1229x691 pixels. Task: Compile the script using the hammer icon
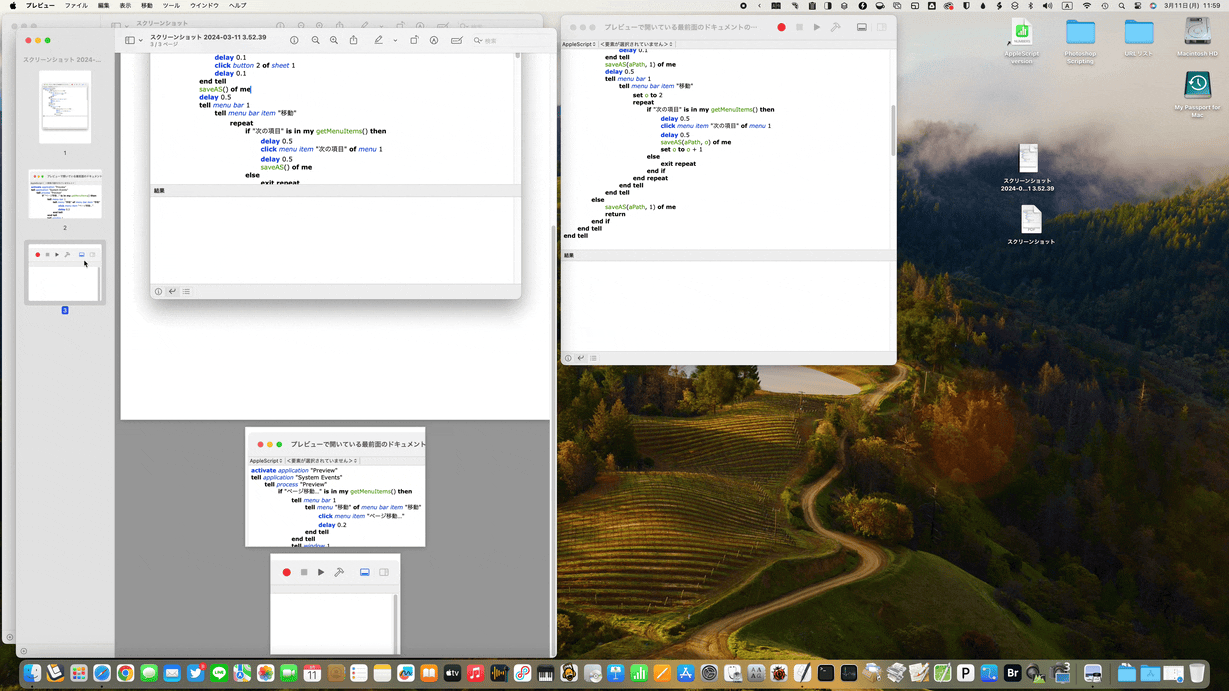(836, 27)
